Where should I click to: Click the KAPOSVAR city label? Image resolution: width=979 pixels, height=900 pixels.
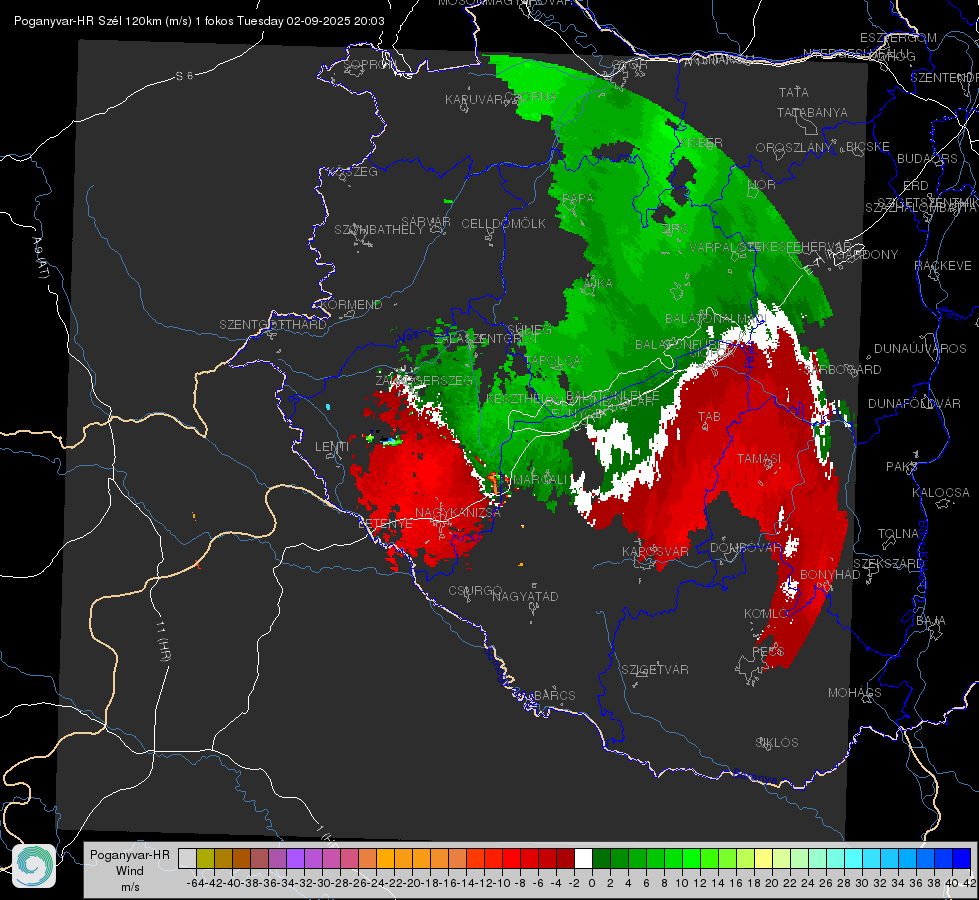click(x=655, y=552)
